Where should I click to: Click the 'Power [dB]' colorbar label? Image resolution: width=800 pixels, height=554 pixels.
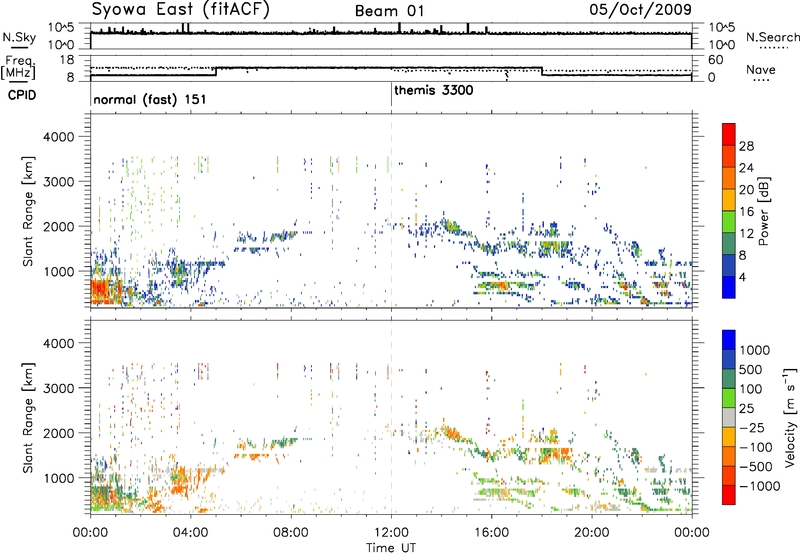763,211
